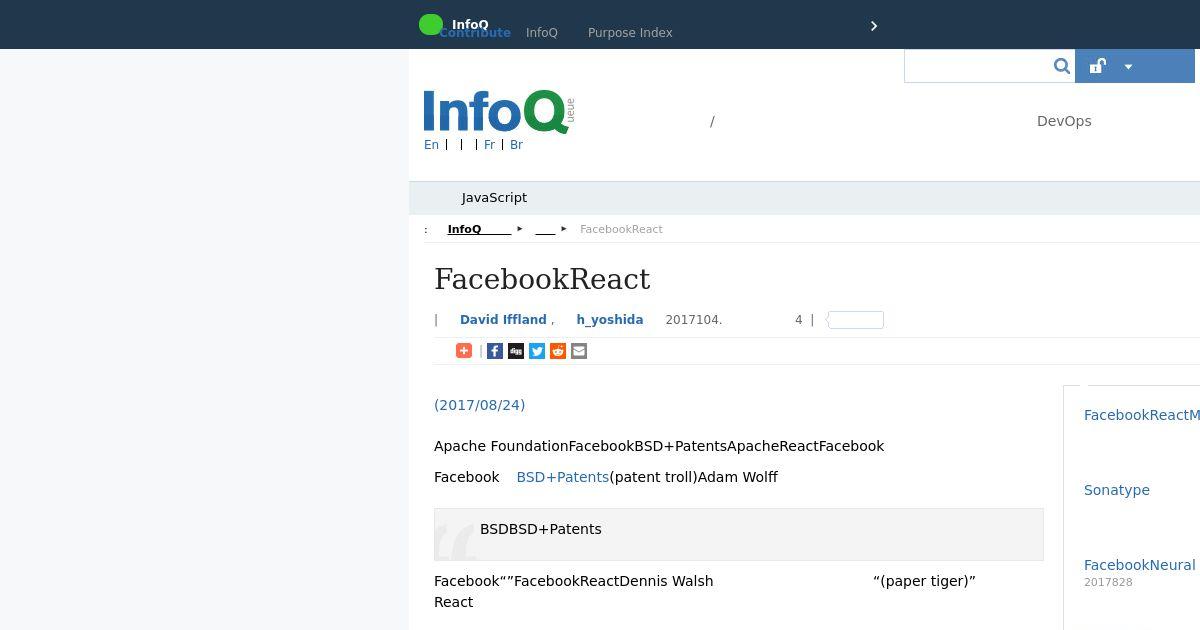This screenshot has width=1200, height=630.
Task: Click the unlocked padlock login icon
Action: pyautogui.click(x=1097, y=66)
